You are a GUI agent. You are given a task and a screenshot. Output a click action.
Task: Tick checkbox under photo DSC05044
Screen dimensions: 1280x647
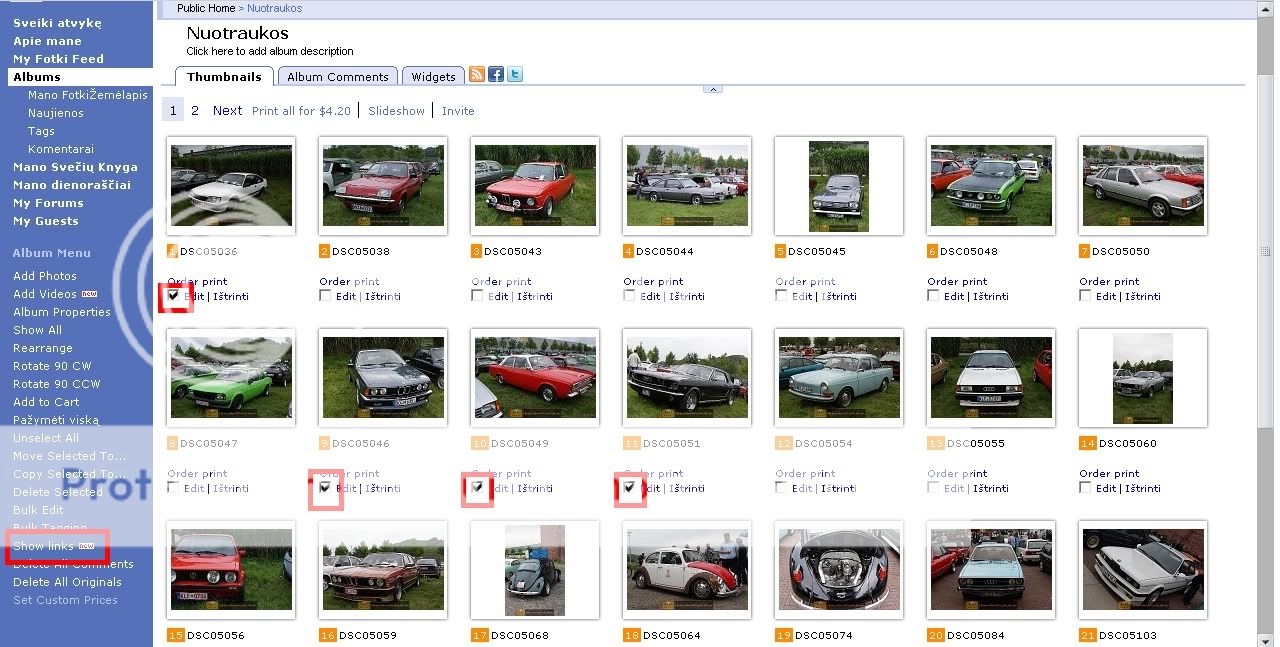(629, 296)
